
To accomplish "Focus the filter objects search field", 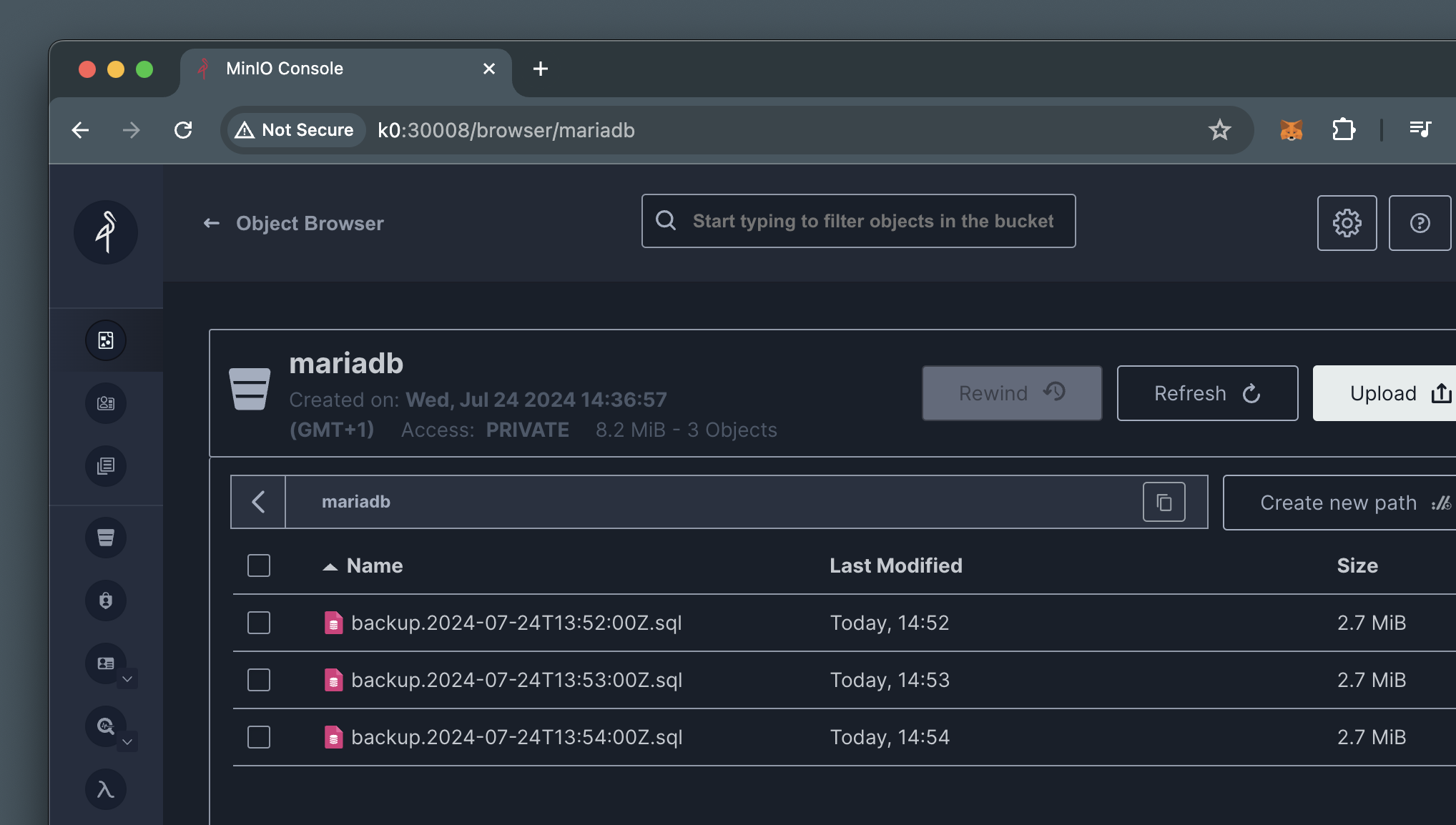I will pyautogui.click(x=858, y=221).
